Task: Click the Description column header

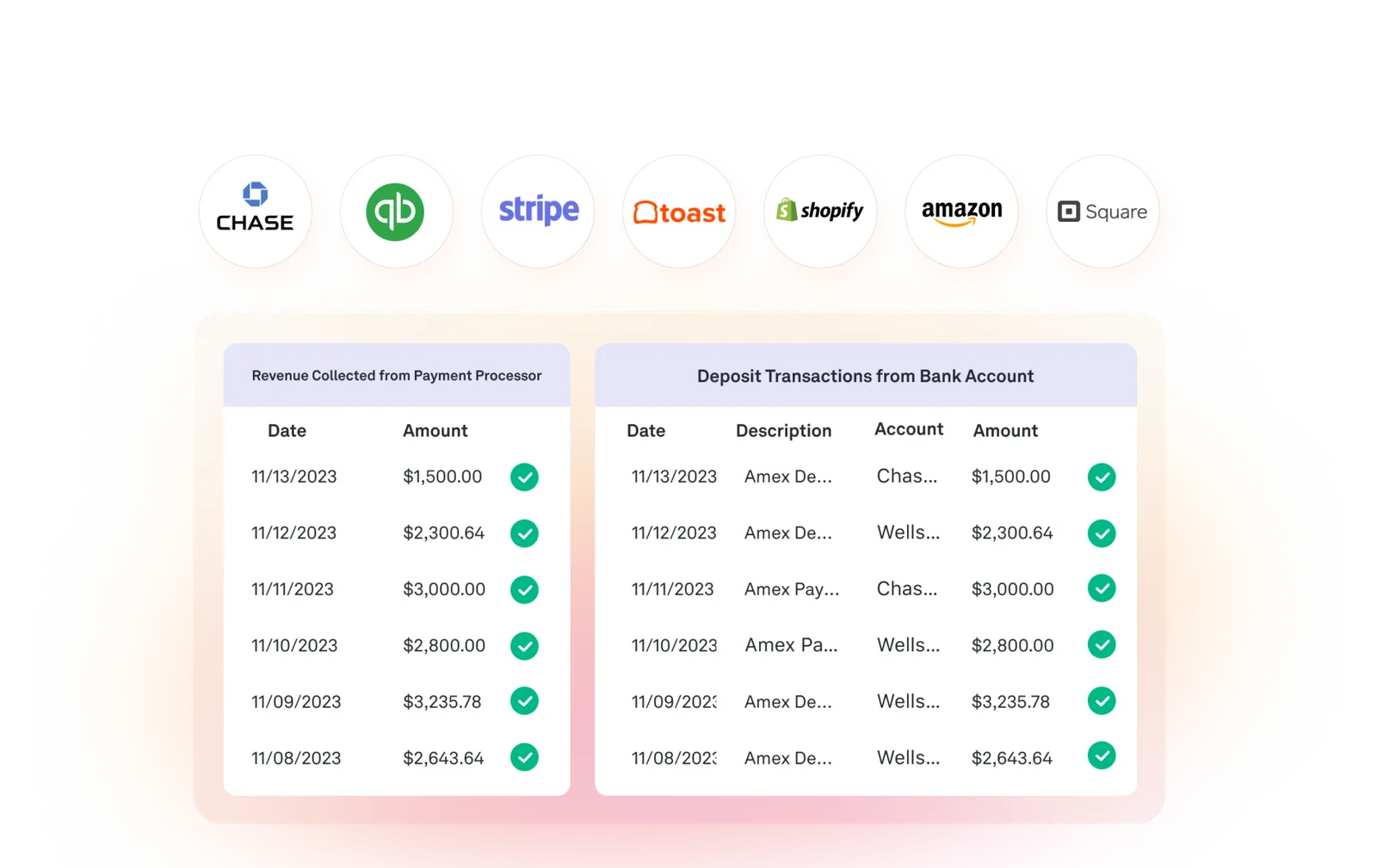Action: point(783,430)
